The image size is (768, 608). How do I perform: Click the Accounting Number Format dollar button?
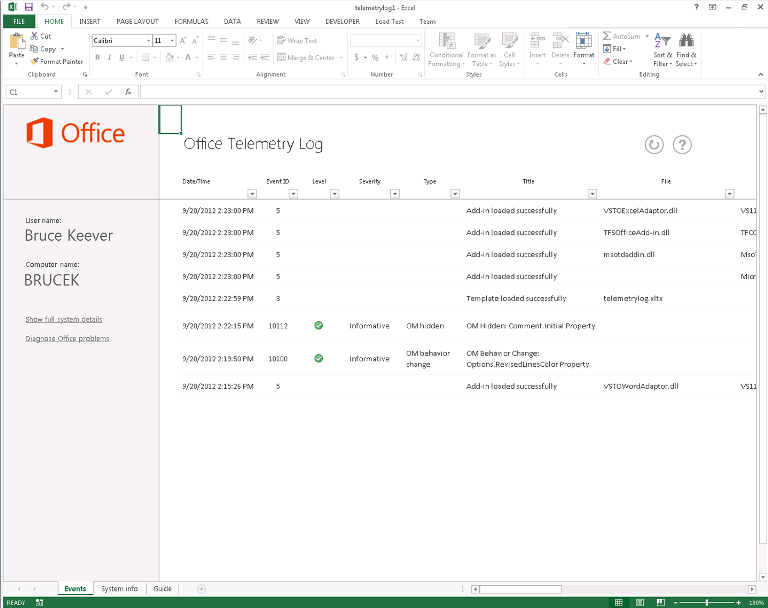pyautogui.click(x=357, y=57)
